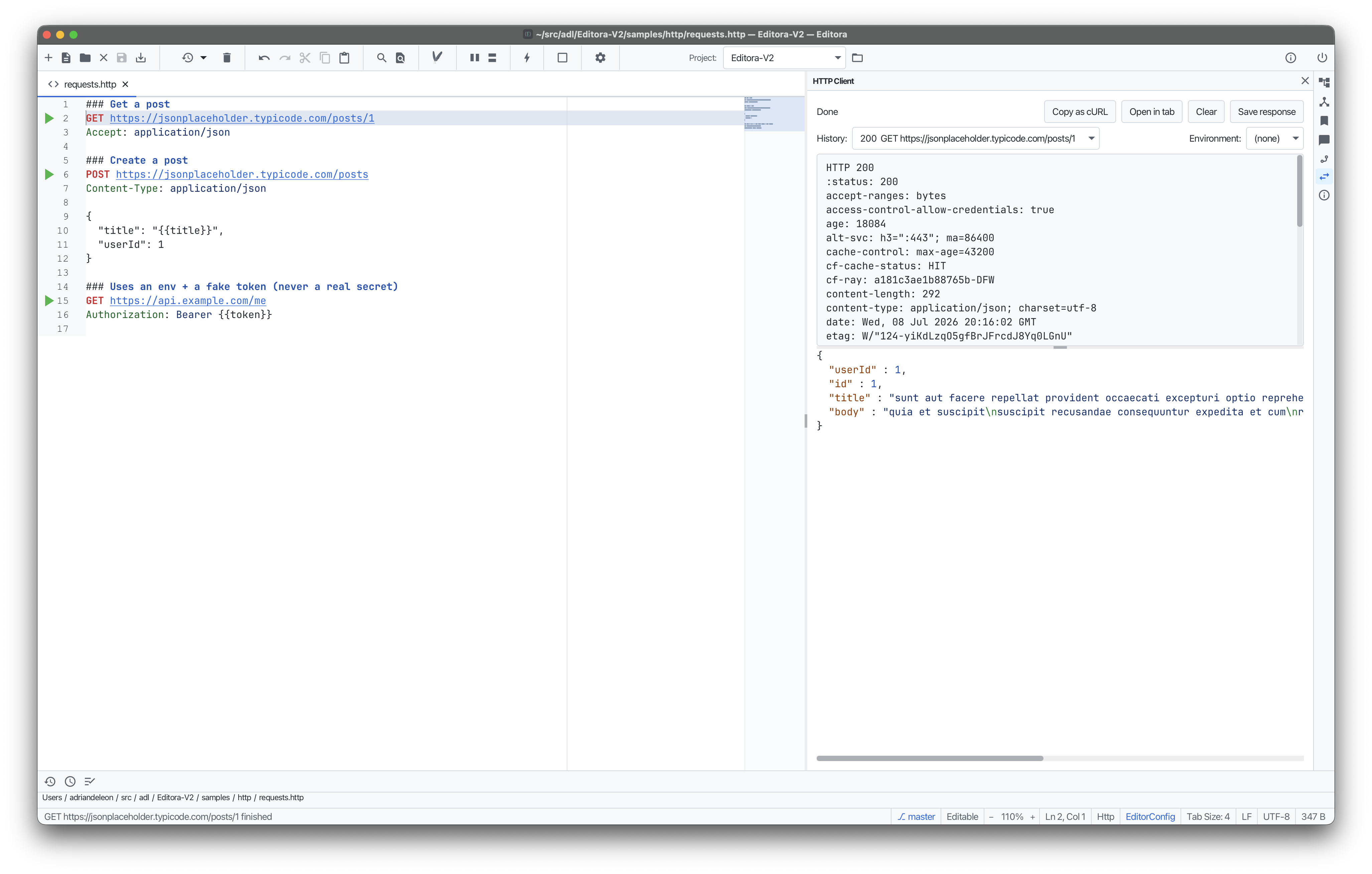Click the response body horizontal scrollbar
This screenshot has height=874, width=1372.
click(930, 758)
